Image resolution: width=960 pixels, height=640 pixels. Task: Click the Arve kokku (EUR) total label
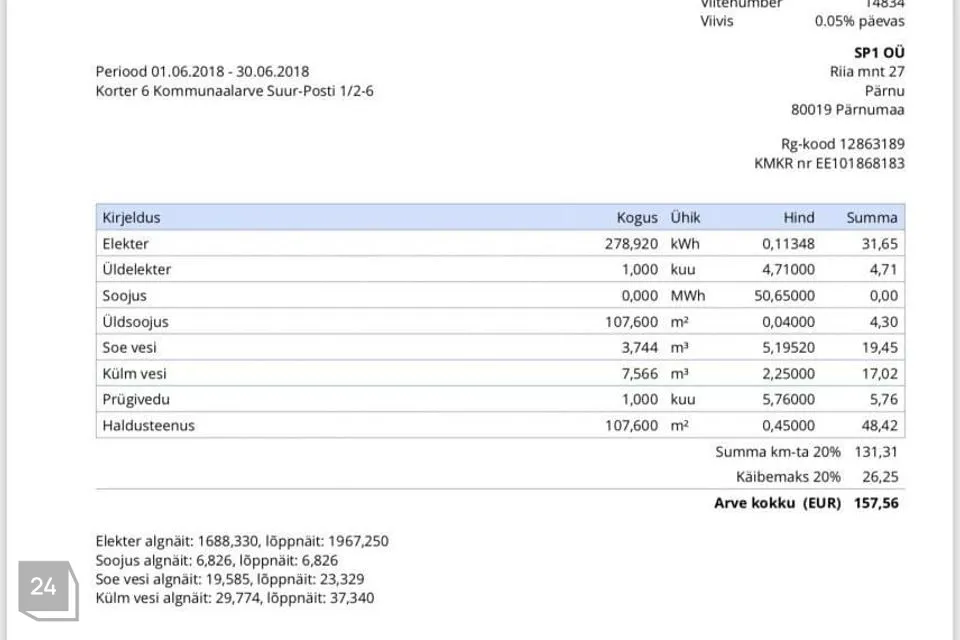point(777,503)
